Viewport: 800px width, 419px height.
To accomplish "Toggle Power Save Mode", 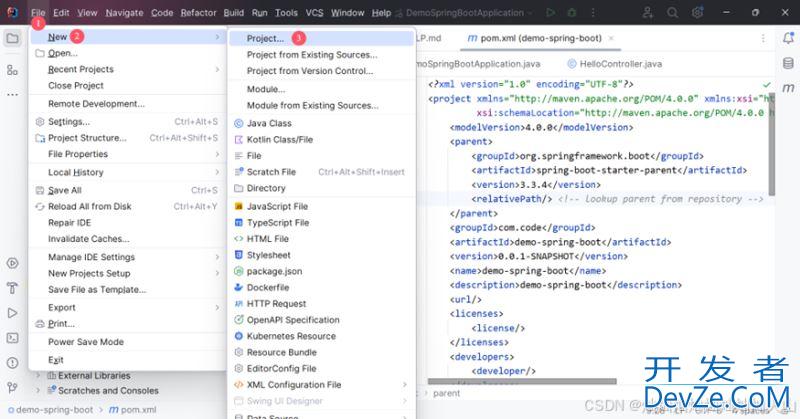I will pyautogui.click(x=128, y=342).
